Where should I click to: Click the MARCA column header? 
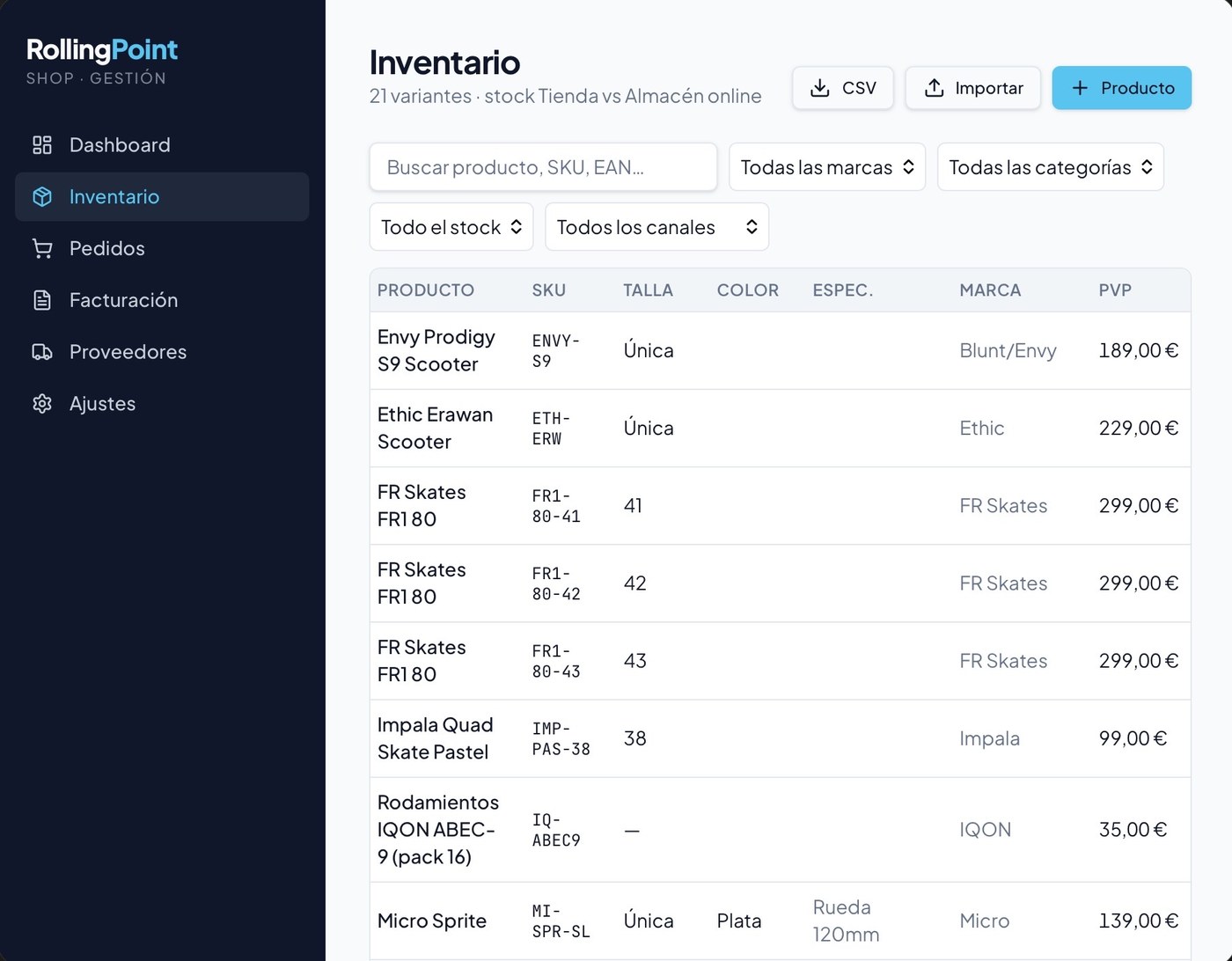pos(990,290)
